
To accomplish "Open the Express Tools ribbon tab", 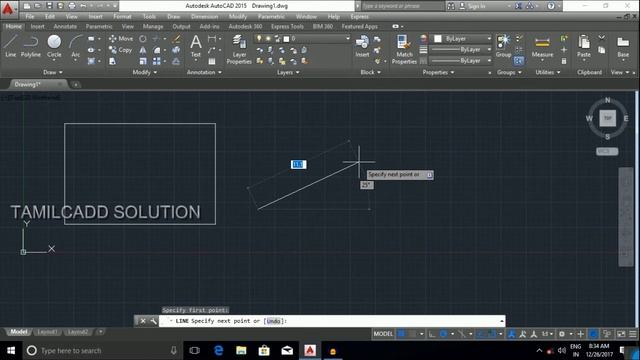I will (x=287, y=27).
